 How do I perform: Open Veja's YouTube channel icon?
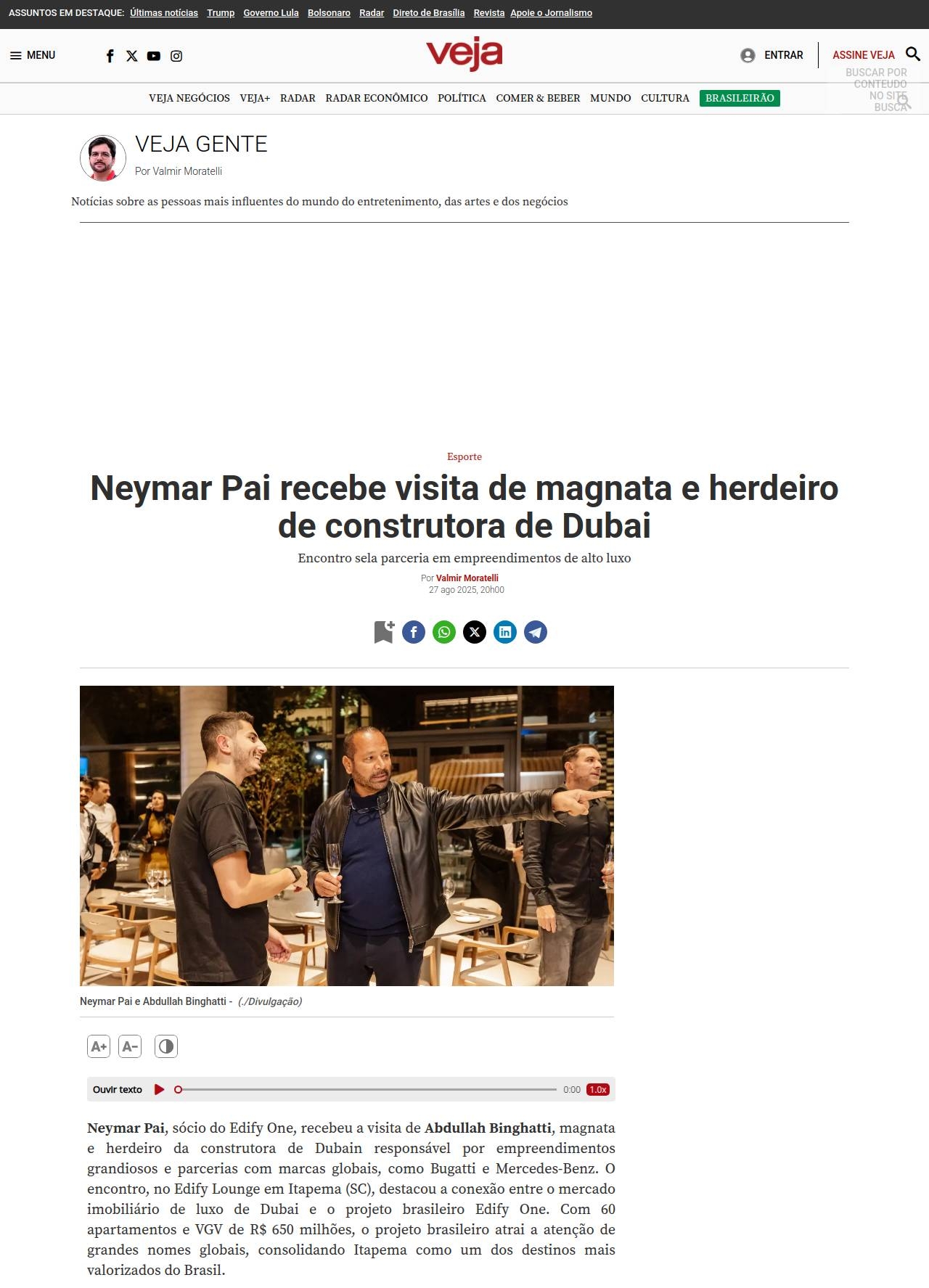coord(154,56)
